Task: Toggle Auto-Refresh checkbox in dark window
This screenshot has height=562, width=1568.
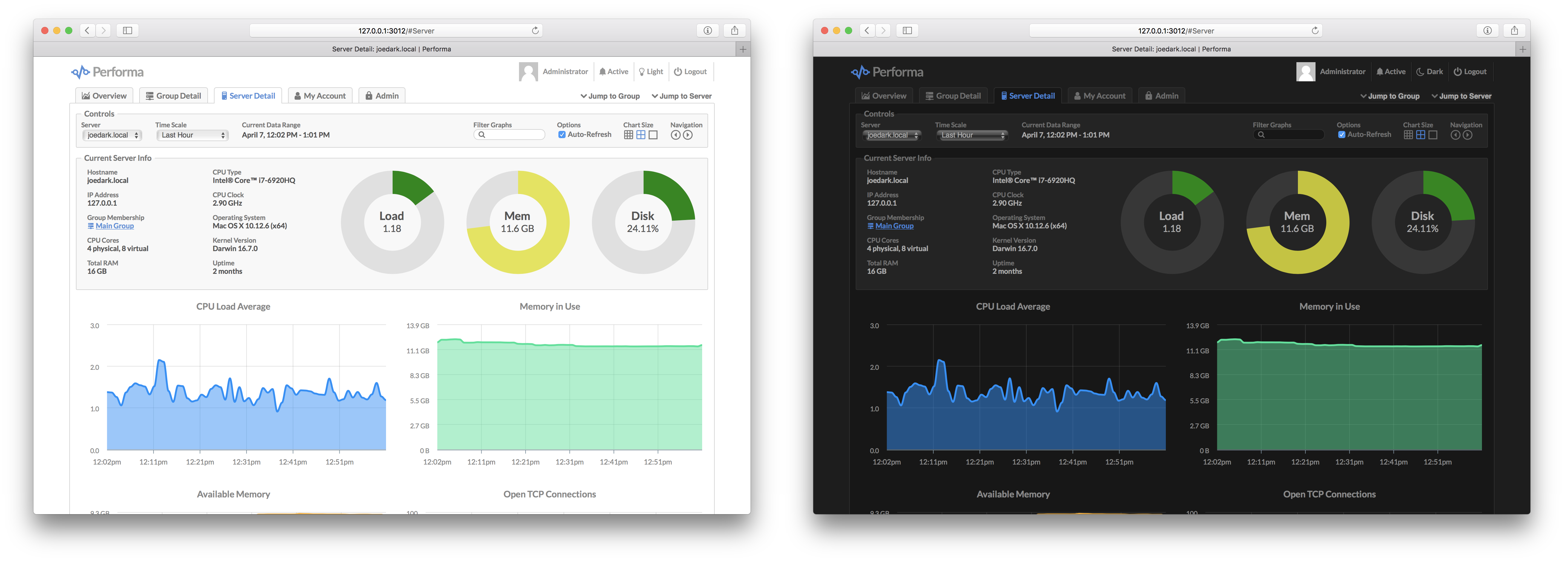Action: click(1342, 135)
